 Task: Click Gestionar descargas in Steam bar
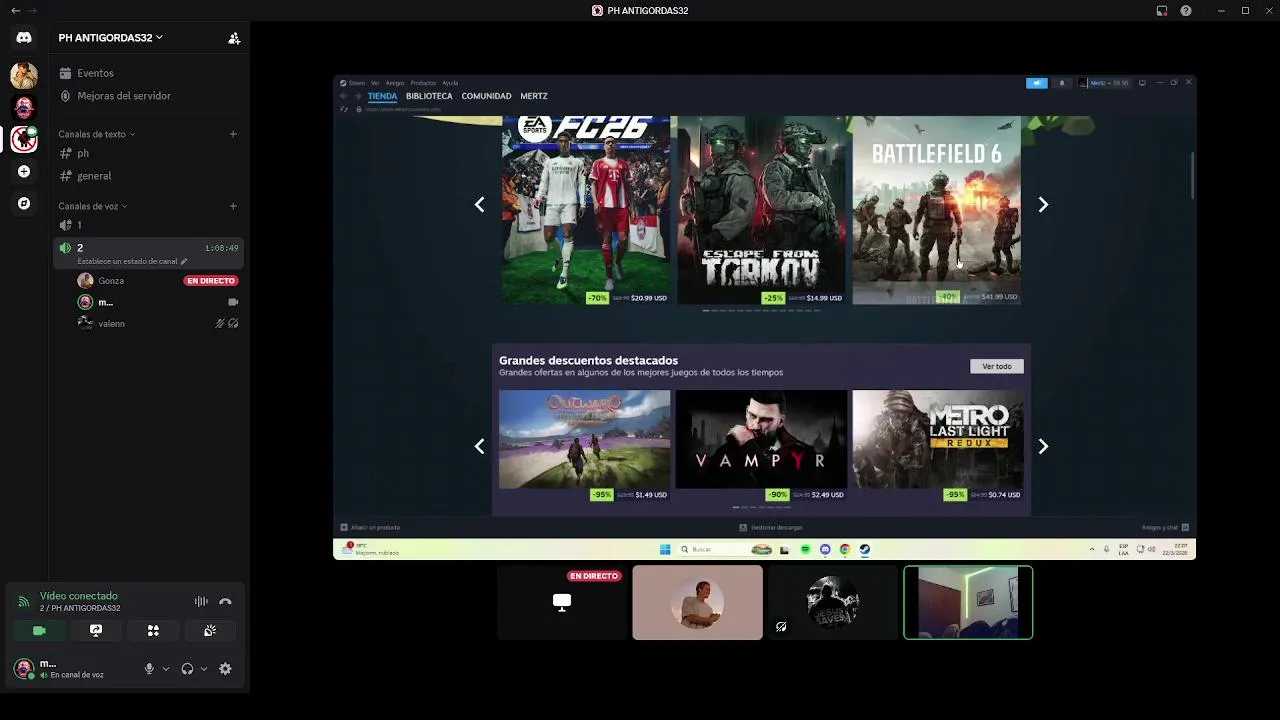click(x=770, y=527)
